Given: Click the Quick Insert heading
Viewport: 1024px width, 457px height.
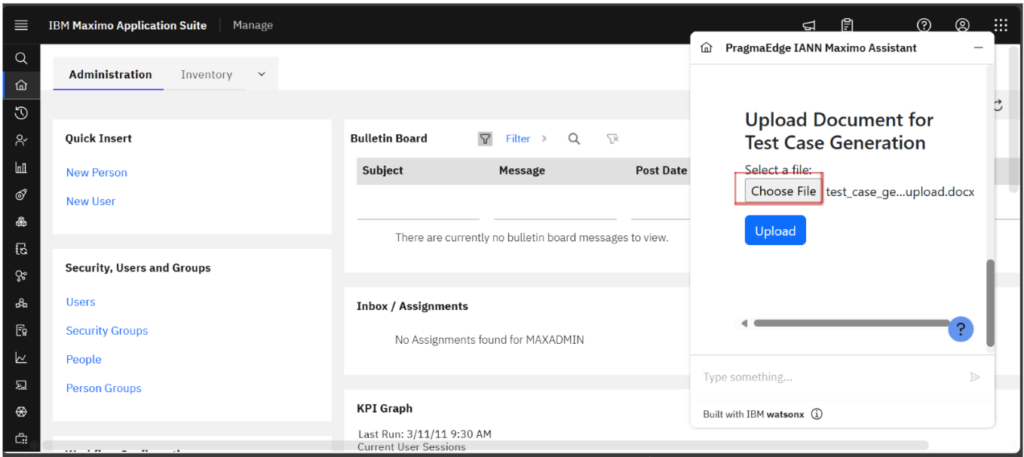Looking at the screenshot, I should [99, 138].
